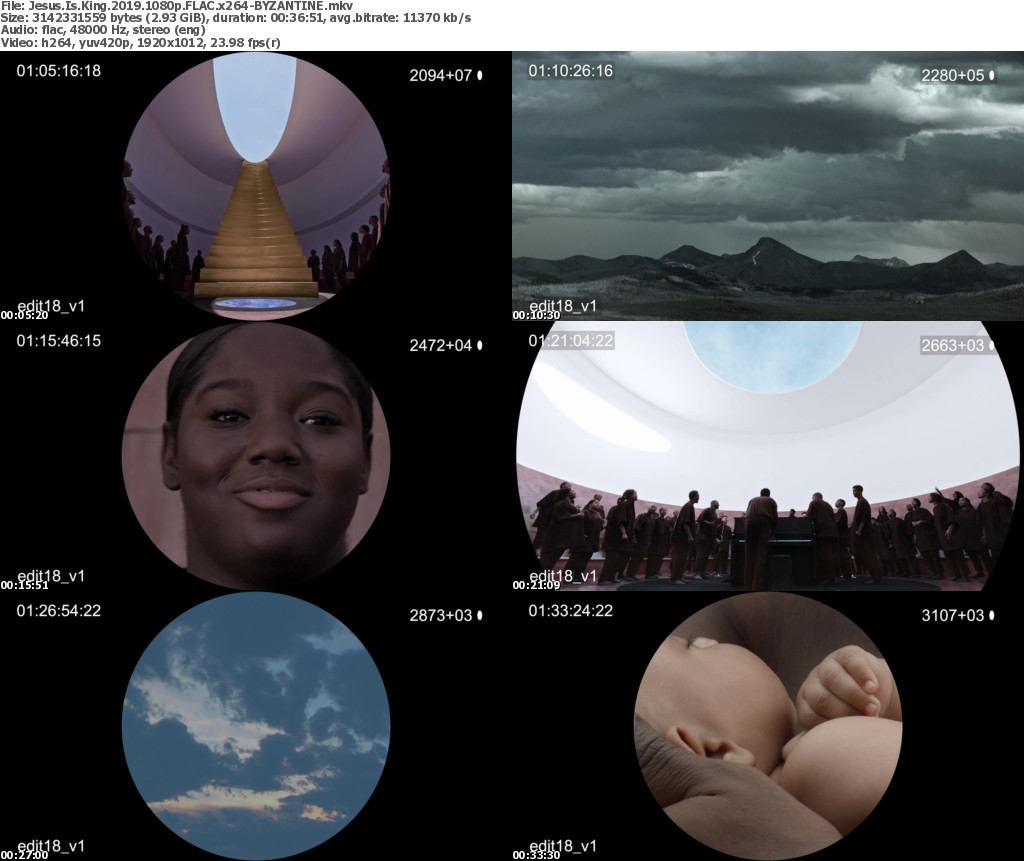
Task: Click the white oval marker beside 3107+03
Action: pos(992,615)
